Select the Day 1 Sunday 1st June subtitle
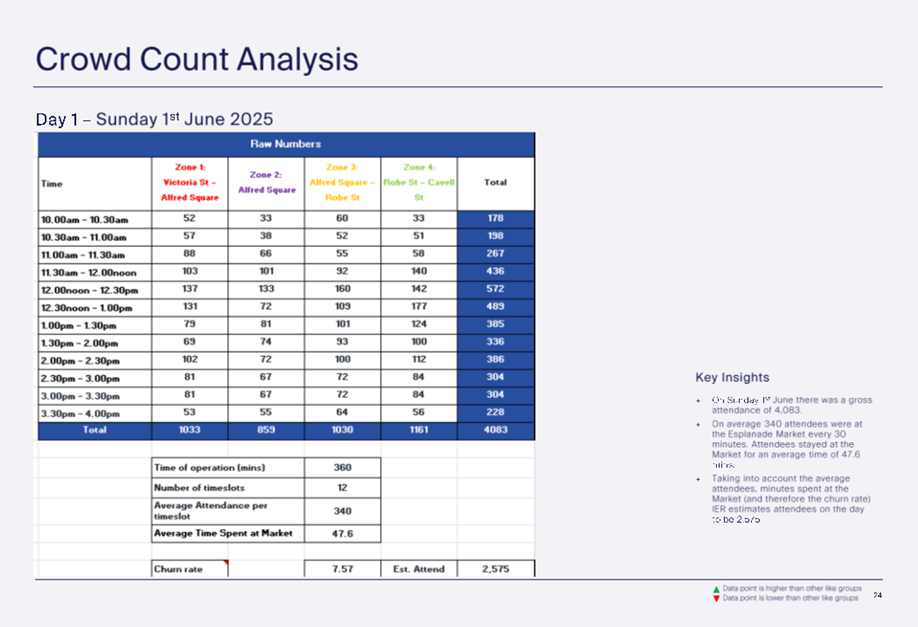Image resolution: width=918 pixels, height=627 pixels. tap(154, 119)
